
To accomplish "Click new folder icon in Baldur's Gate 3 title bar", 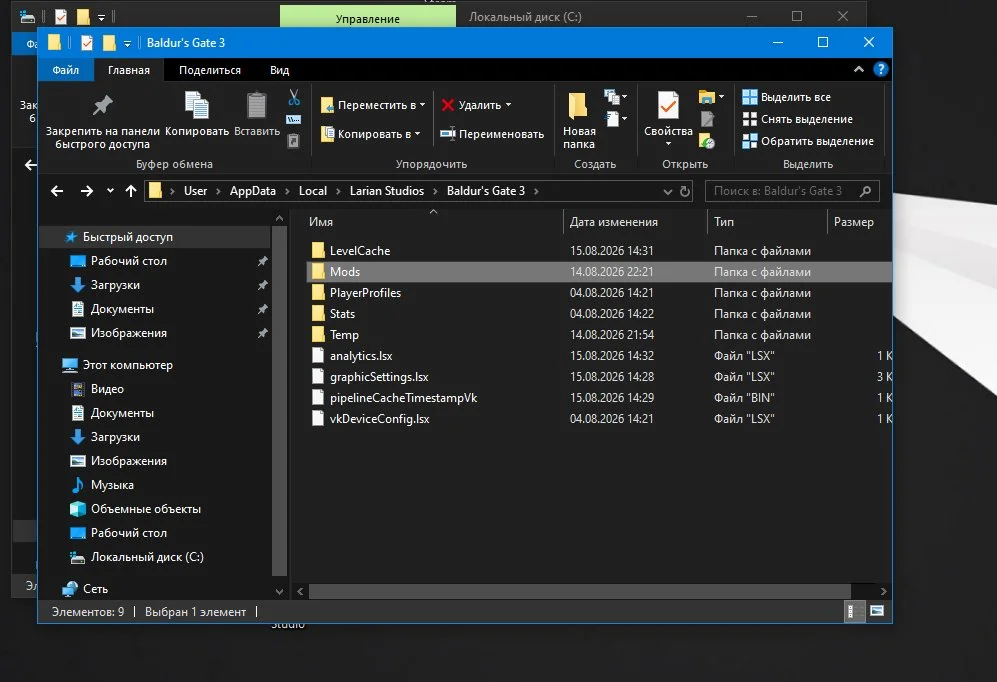I will 109,43.
